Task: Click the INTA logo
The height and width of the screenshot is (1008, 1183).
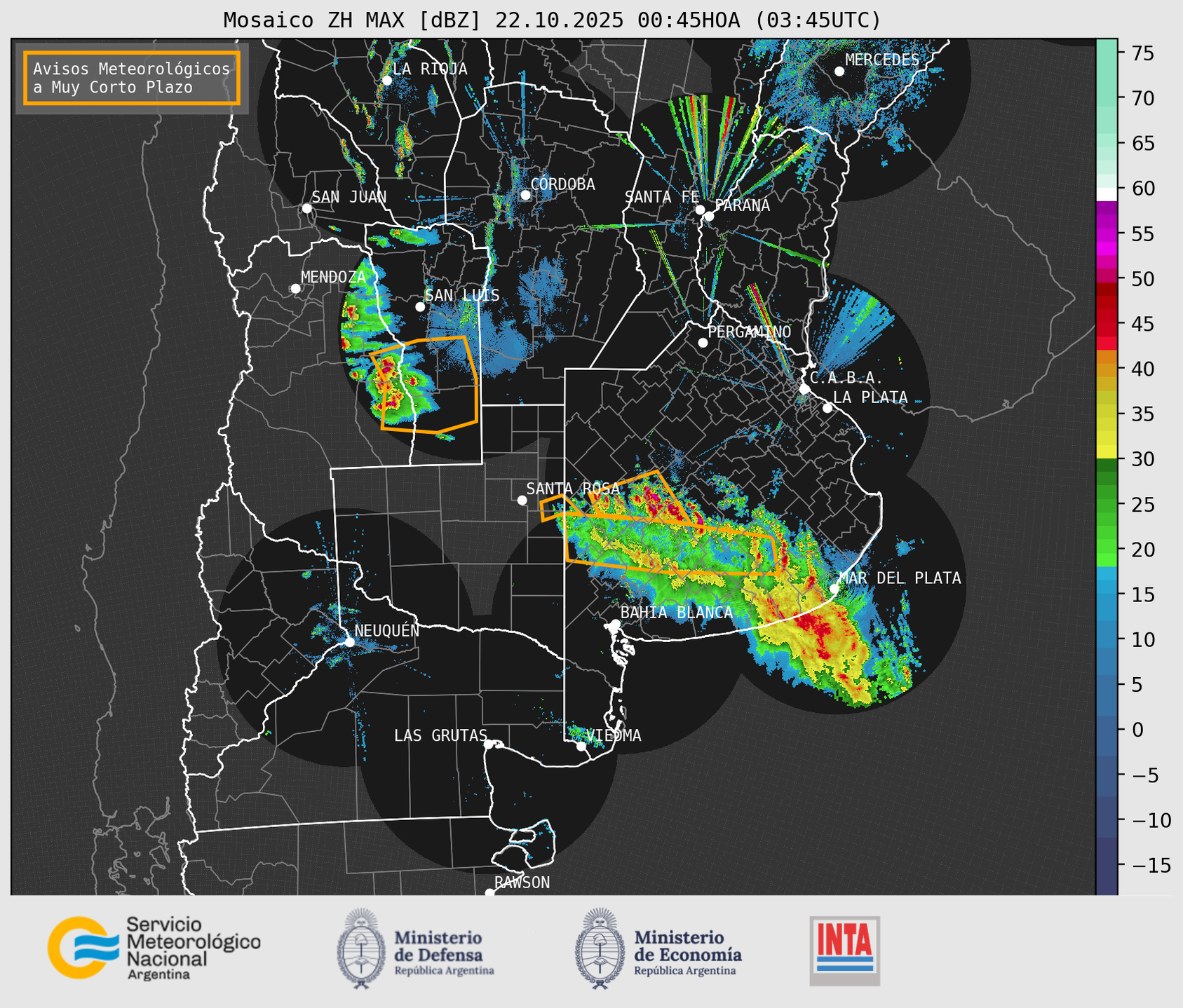Action: tap(844, 951)
